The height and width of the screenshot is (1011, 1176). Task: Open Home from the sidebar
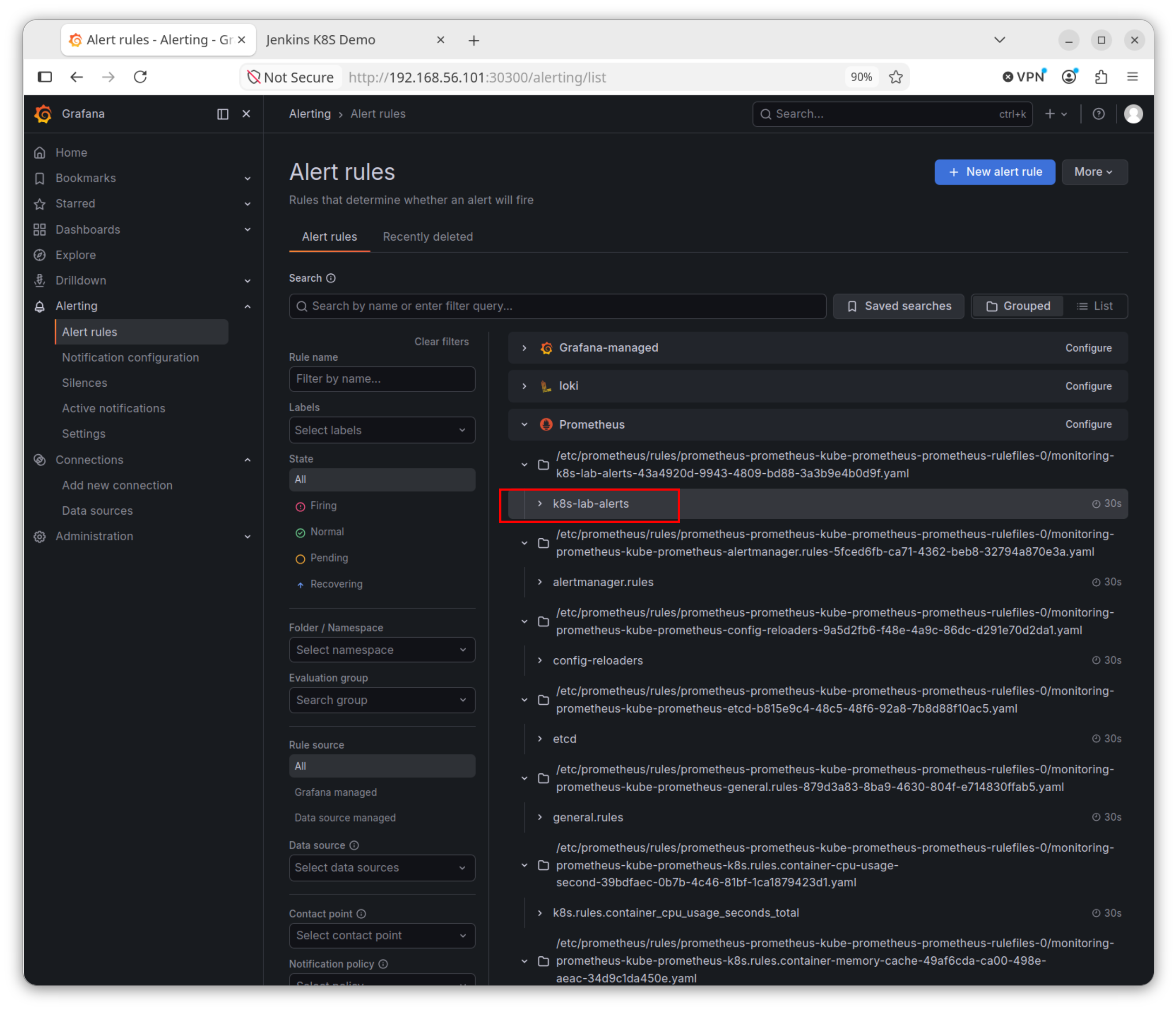[x=71, y=153]
